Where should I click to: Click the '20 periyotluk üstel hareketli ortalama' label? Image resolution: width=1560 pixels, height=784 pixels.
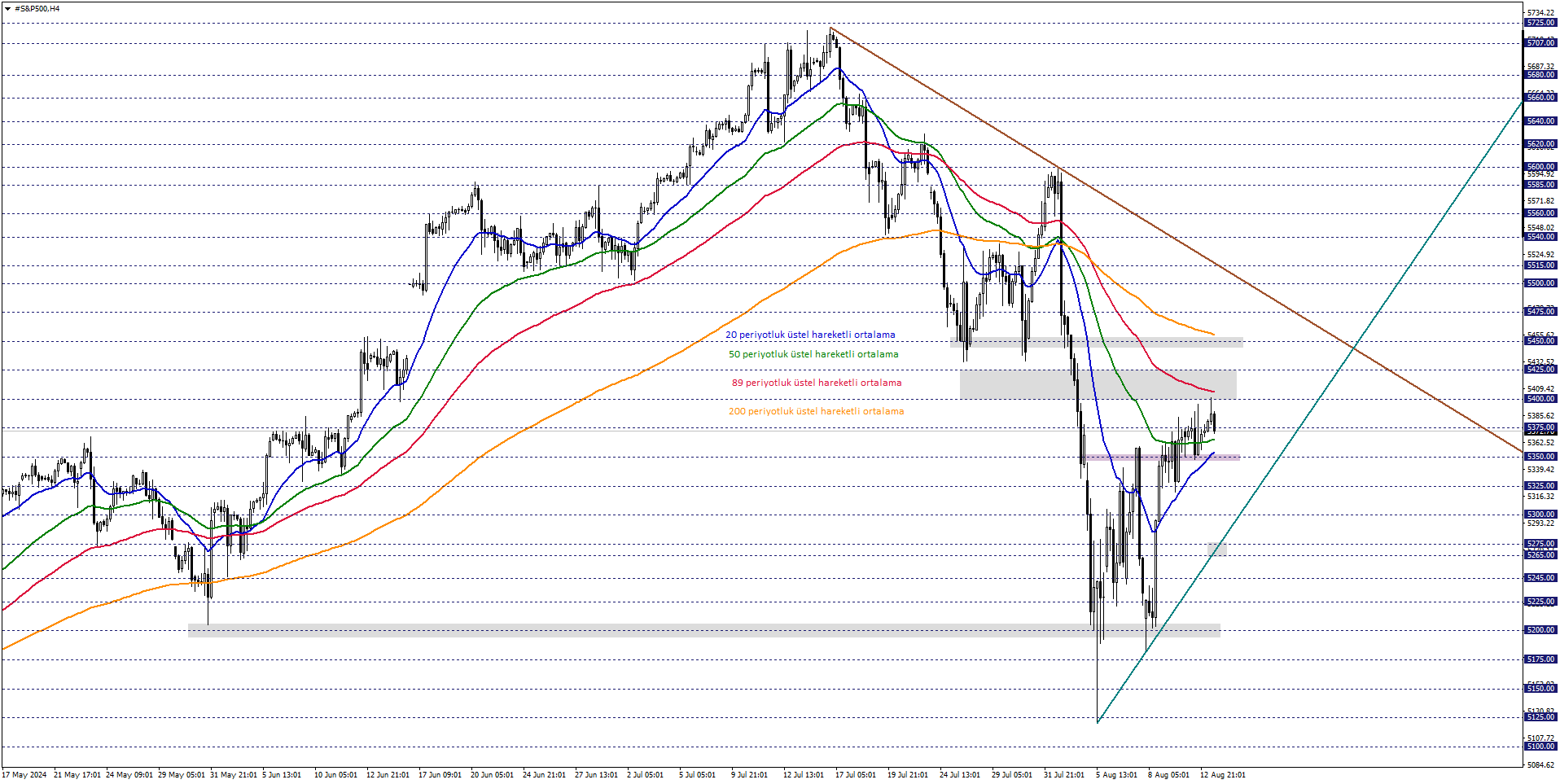pos(810,335)
